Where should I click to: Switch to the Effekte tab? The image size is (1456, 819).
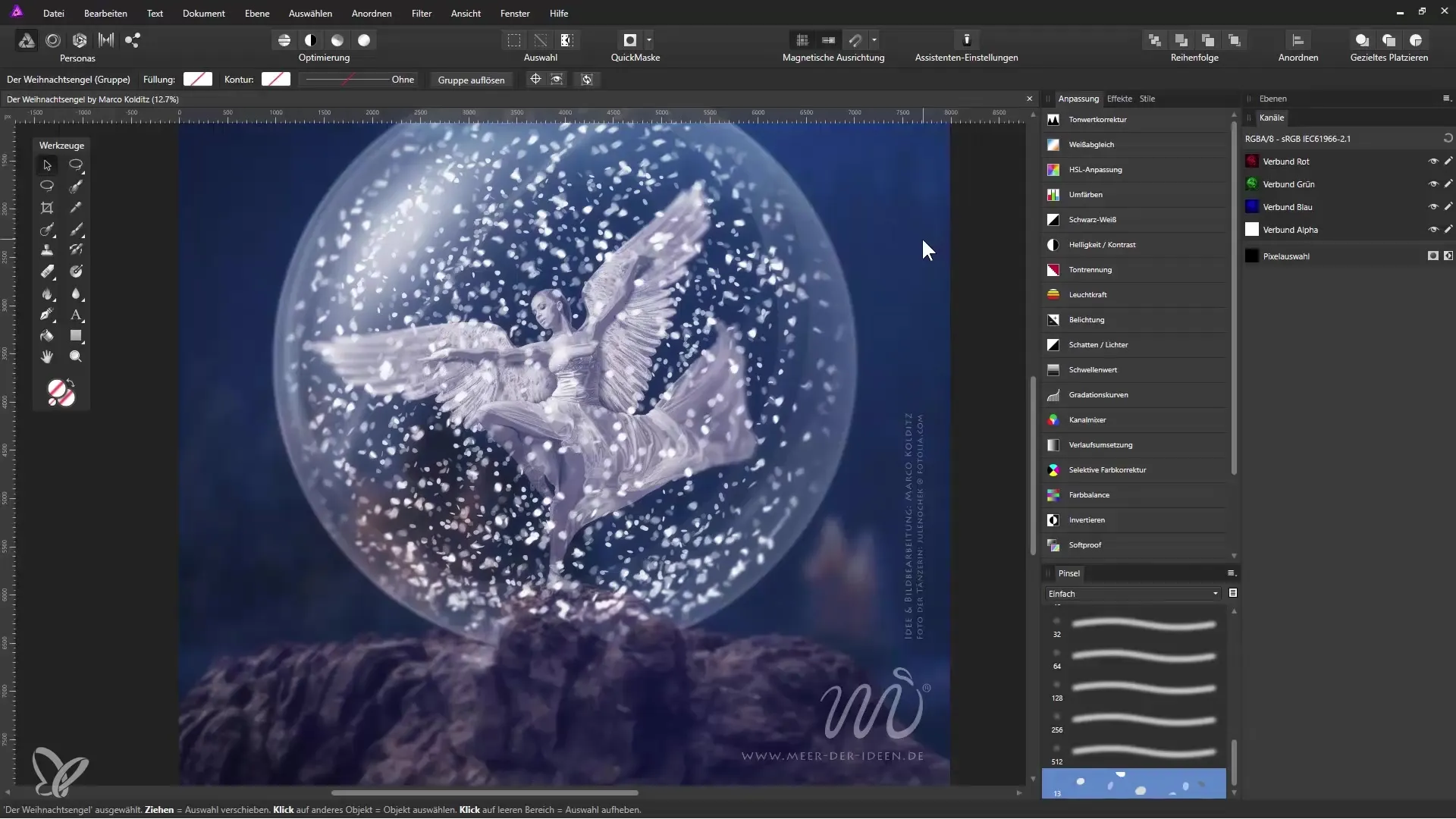click(1119, 99)
